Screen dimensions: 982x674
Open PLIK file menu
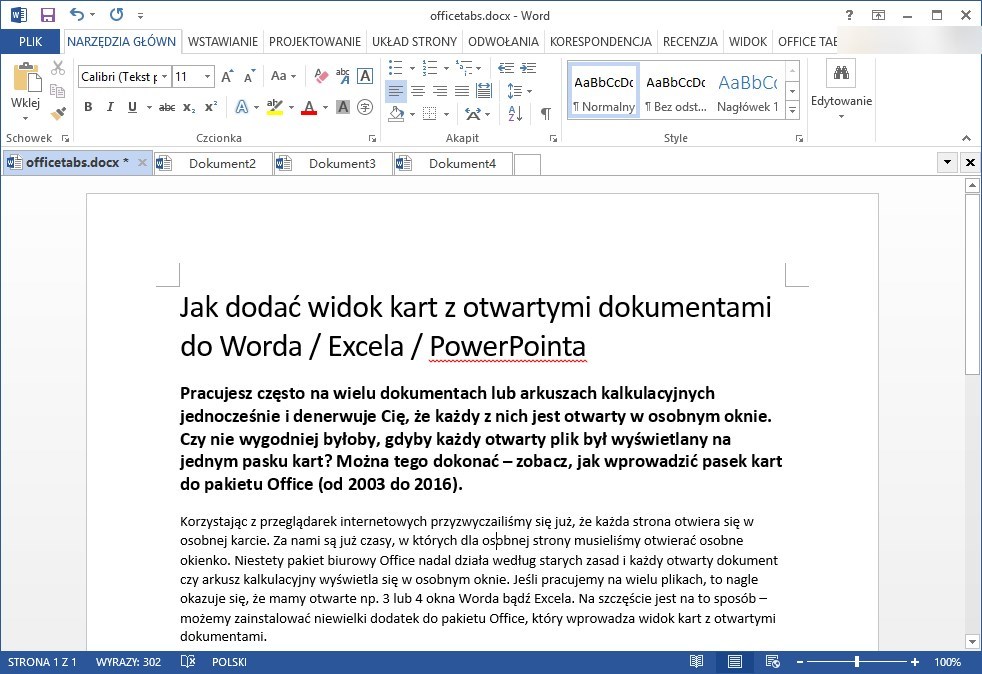coord(30,41)
